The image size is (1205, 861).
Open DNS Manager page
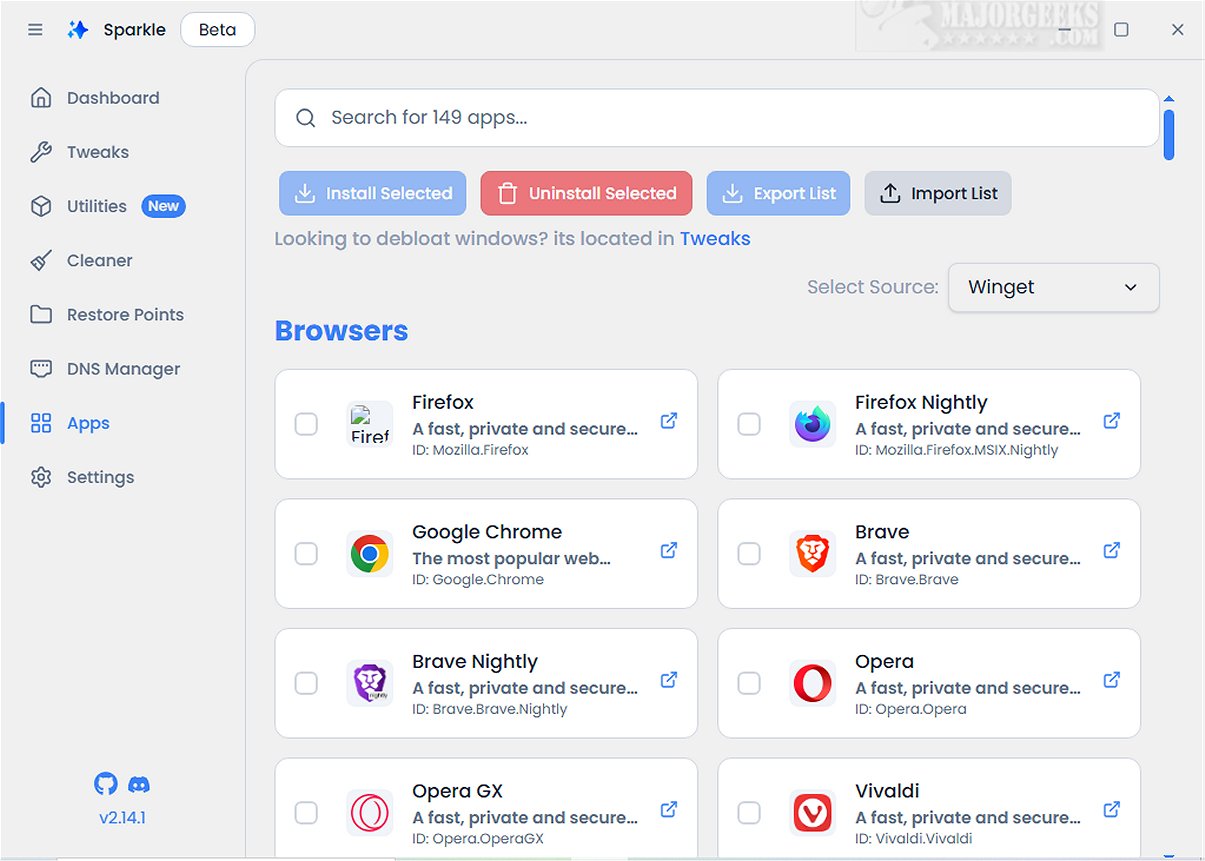(122, 368)
